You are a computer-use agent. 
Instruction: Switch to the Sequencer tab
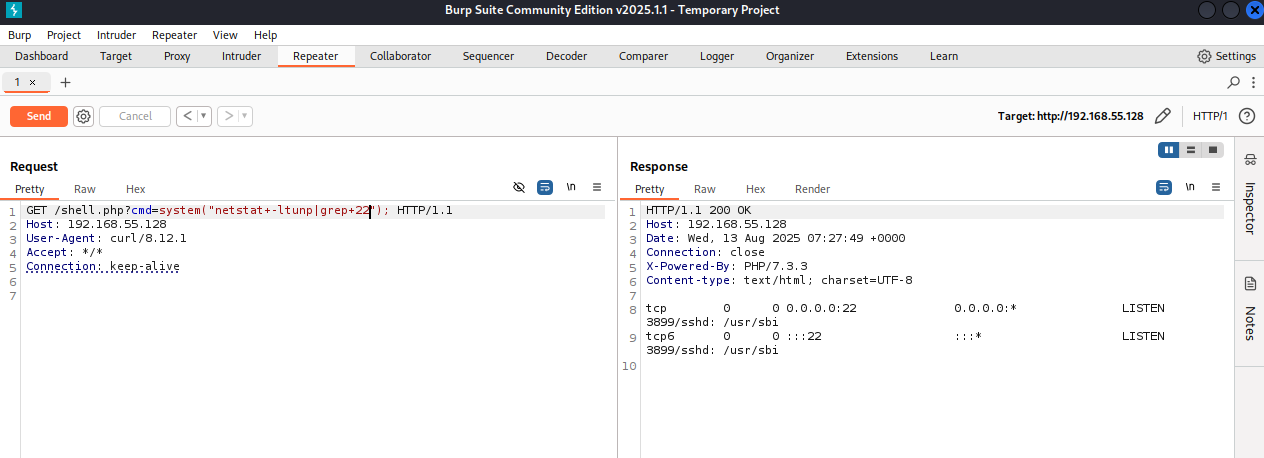click(488, 56)
